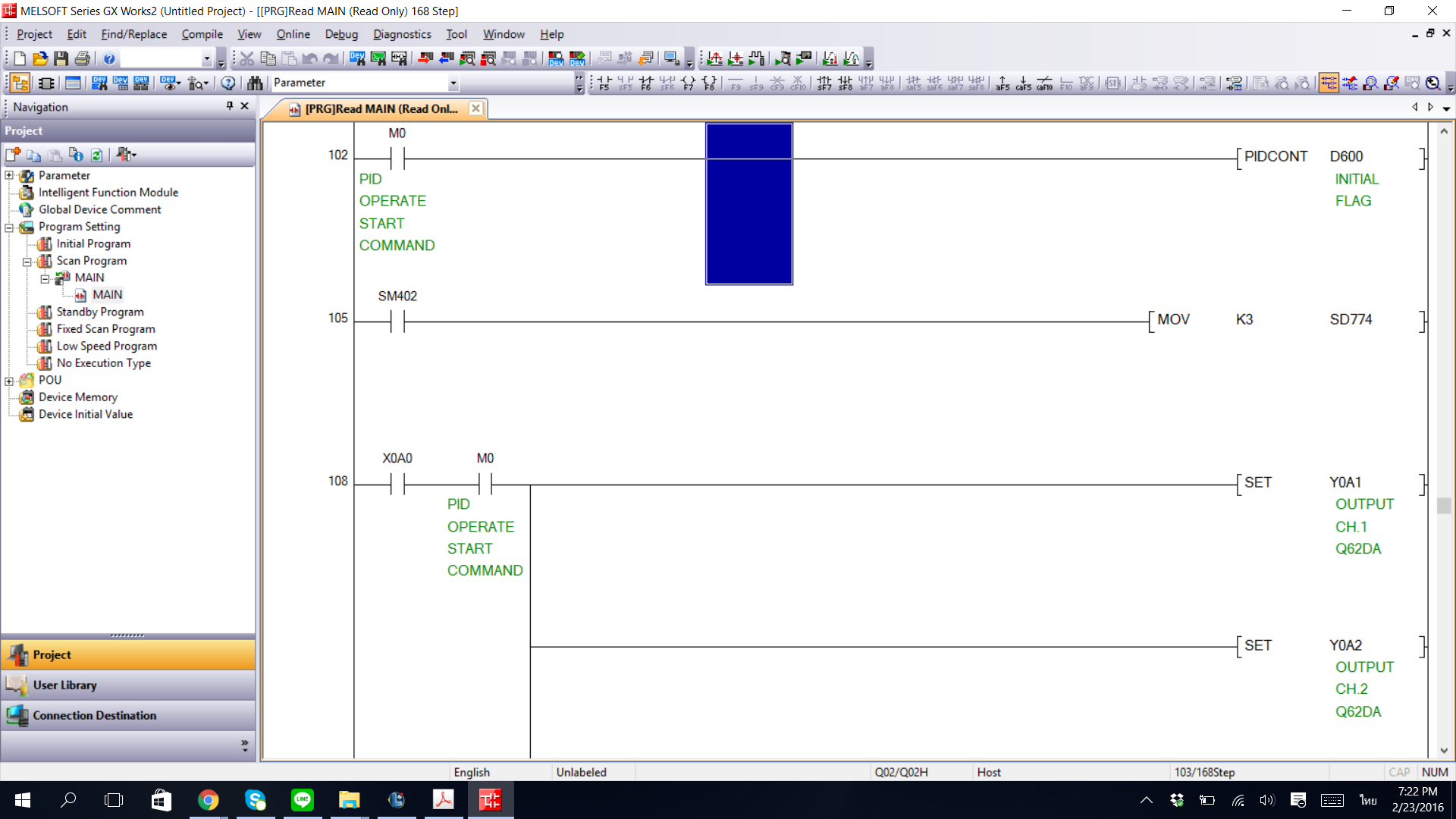Insert open contact with F5 icon
This screenshot has height=819, width=1456.
[604, 83]
